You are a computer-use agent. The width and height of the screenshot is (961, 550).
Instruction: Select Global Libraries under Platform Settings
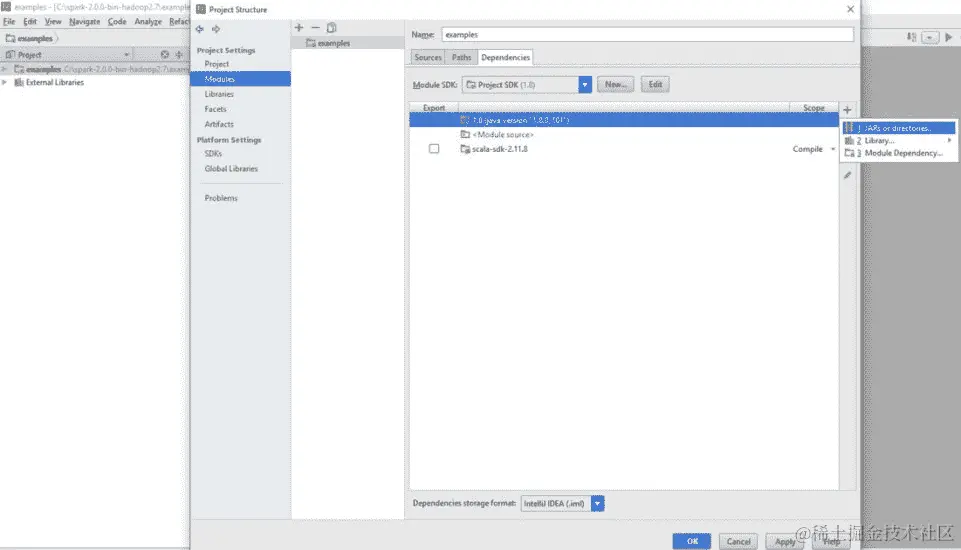(231, 169)
